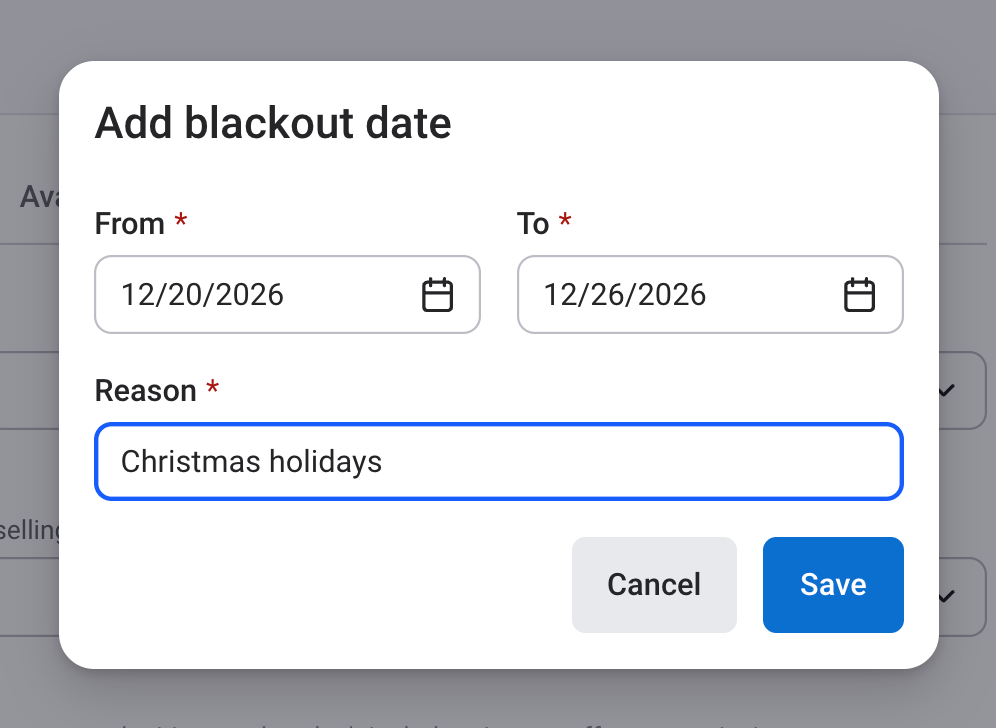Viewport: 996px width, 728px height.
Task: Click the partially visible selling text
Action: (x=30, y=530)
